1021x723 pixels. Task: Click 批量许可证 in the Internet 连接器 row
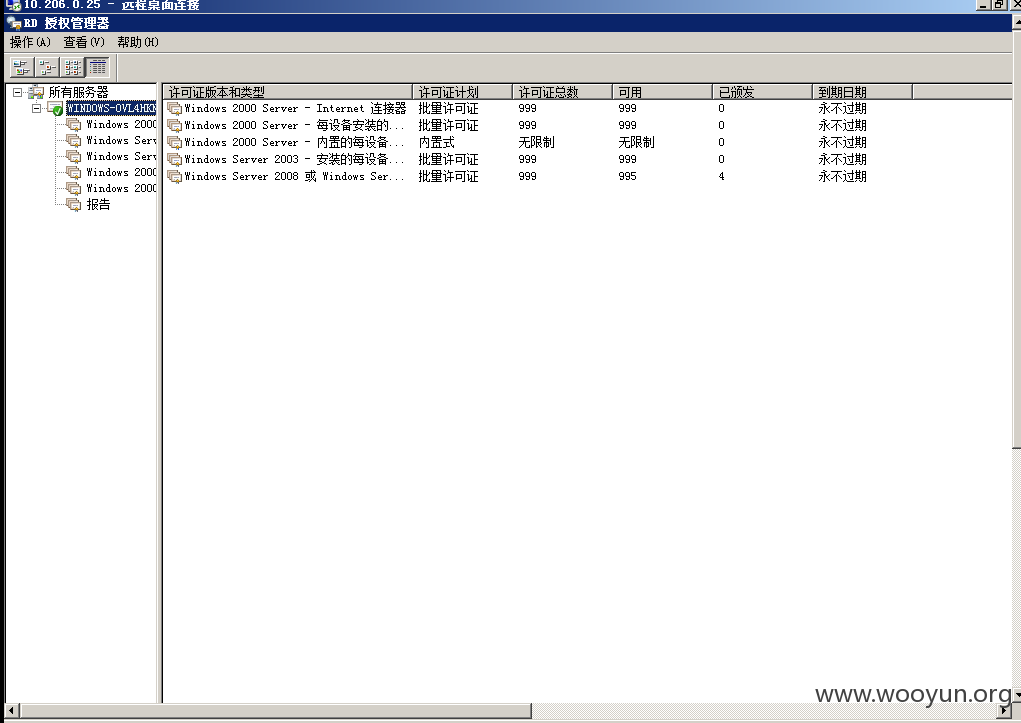tap(448, 108)
